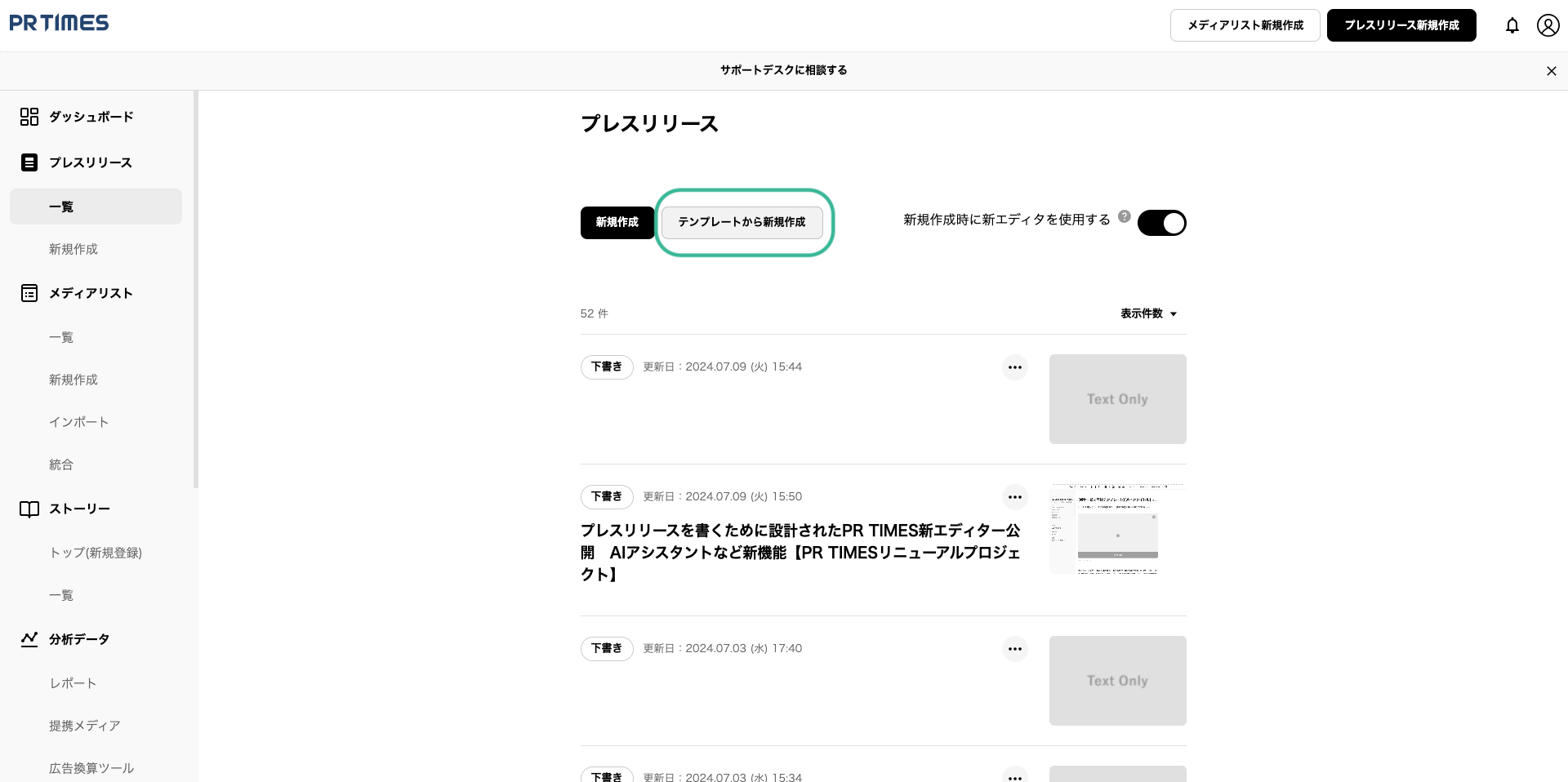Click the PR TIMES logo
The height and width of the screenshot is (782, 1568).
tap(59, 23)
